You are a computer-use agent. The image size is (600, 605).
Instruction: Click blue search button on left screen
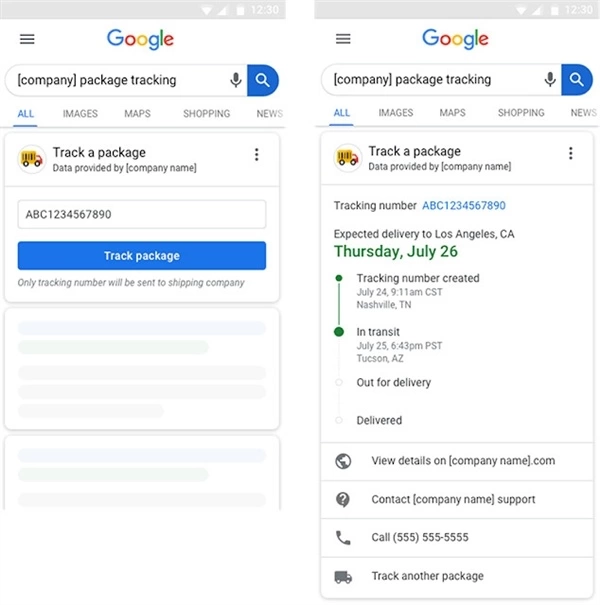tap(262, 80)
